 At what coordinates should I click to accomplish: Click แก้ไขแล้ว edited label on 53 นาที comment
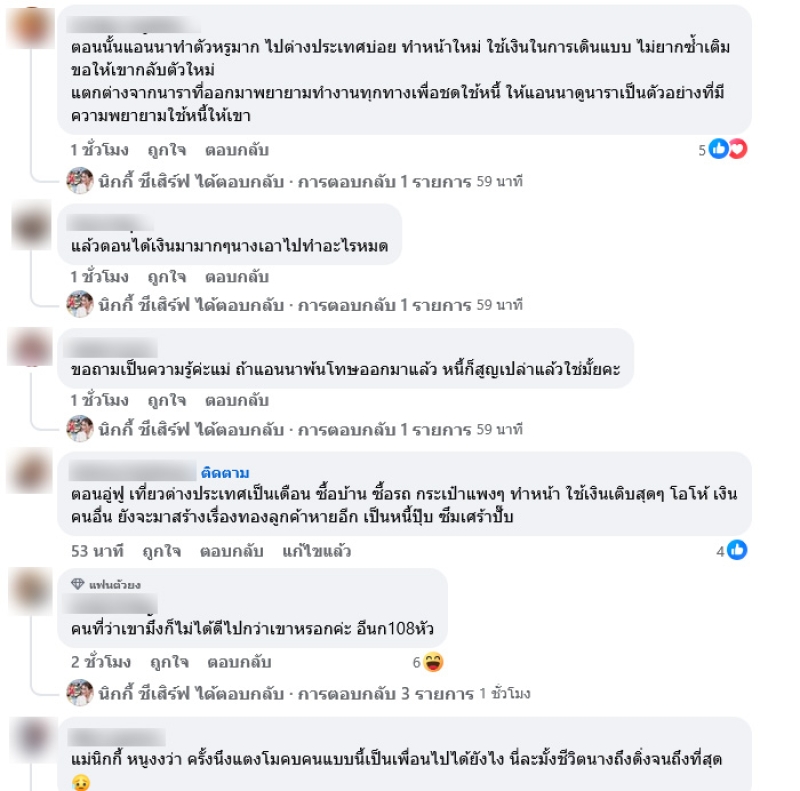click(316, 551)
